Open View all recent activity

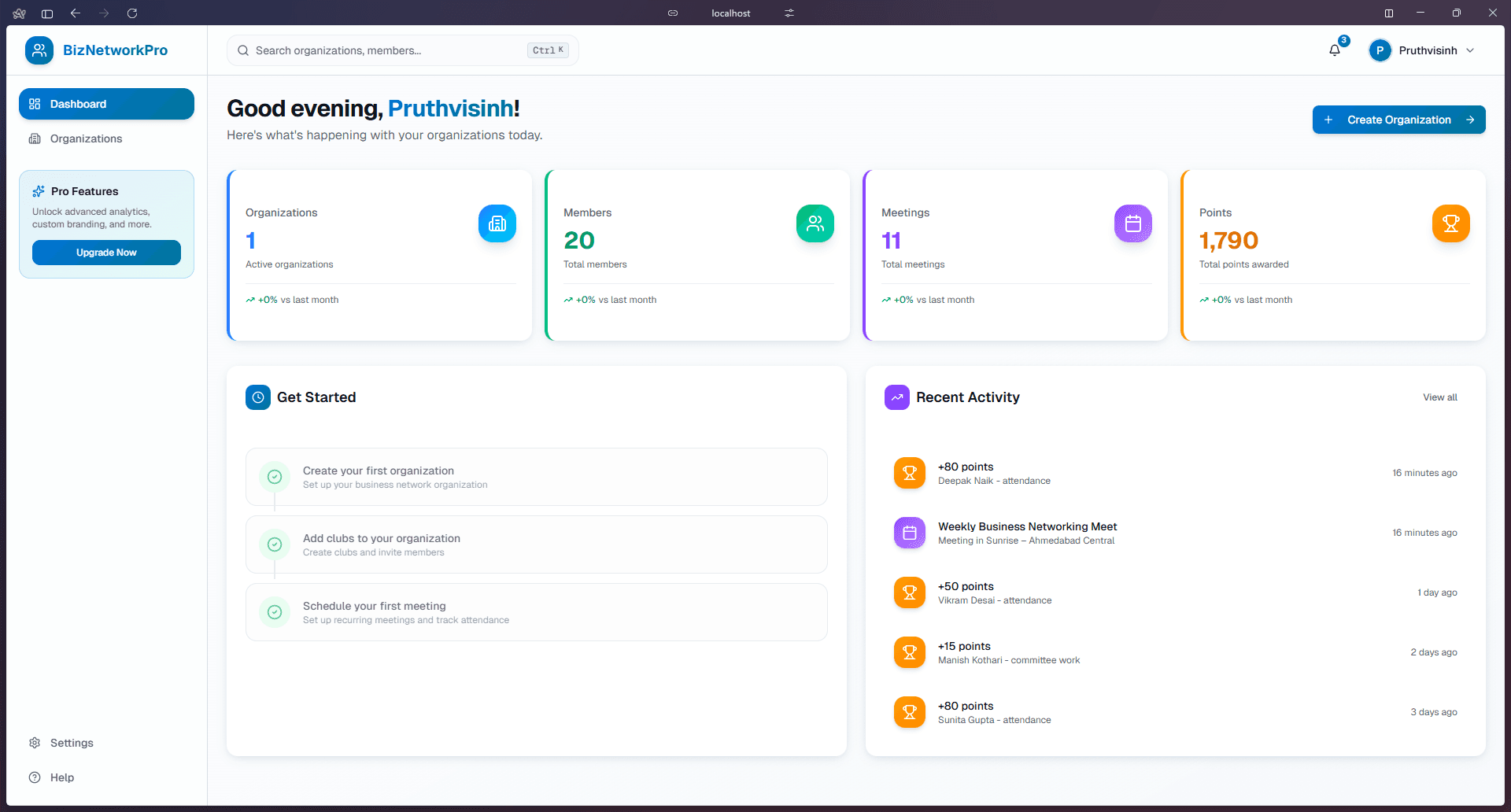(1440, 397)
